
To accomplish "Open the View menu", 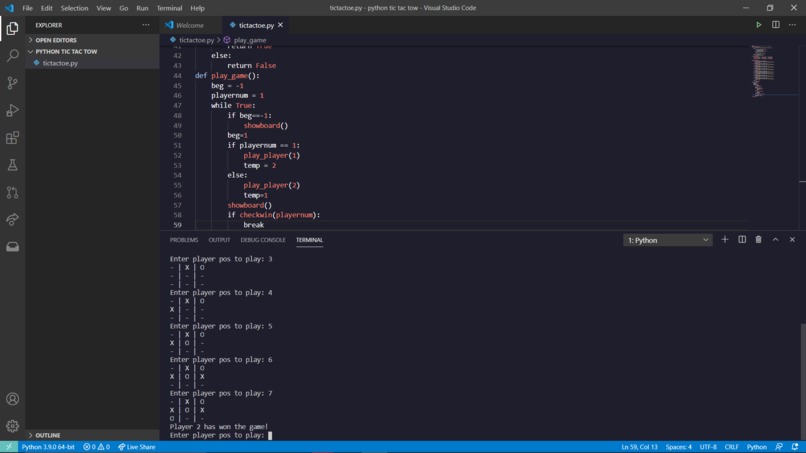I will tap(103, 8).
